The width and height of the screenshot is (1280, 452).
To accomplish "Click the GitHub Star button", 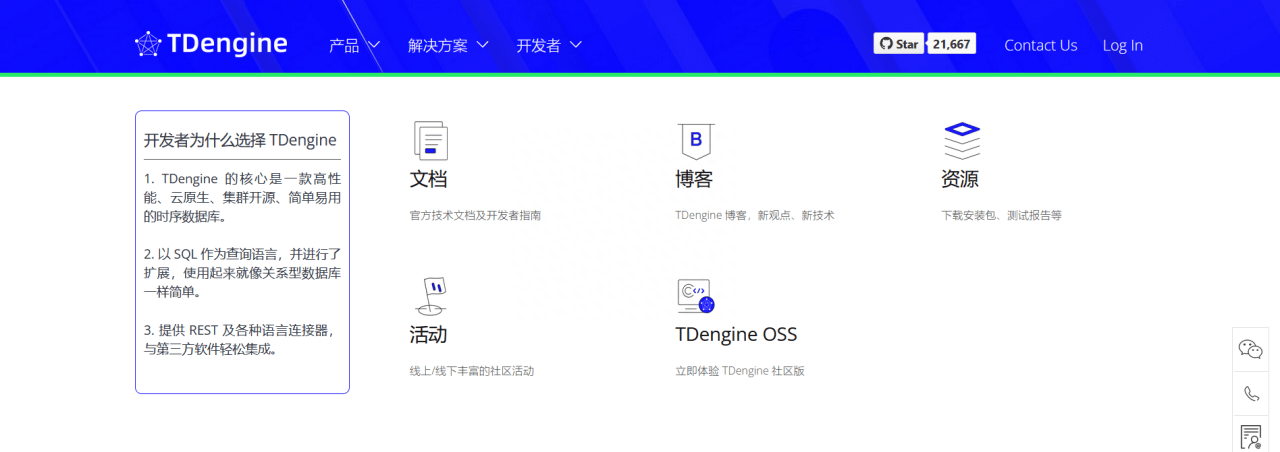I will click(x=898, y=44).
